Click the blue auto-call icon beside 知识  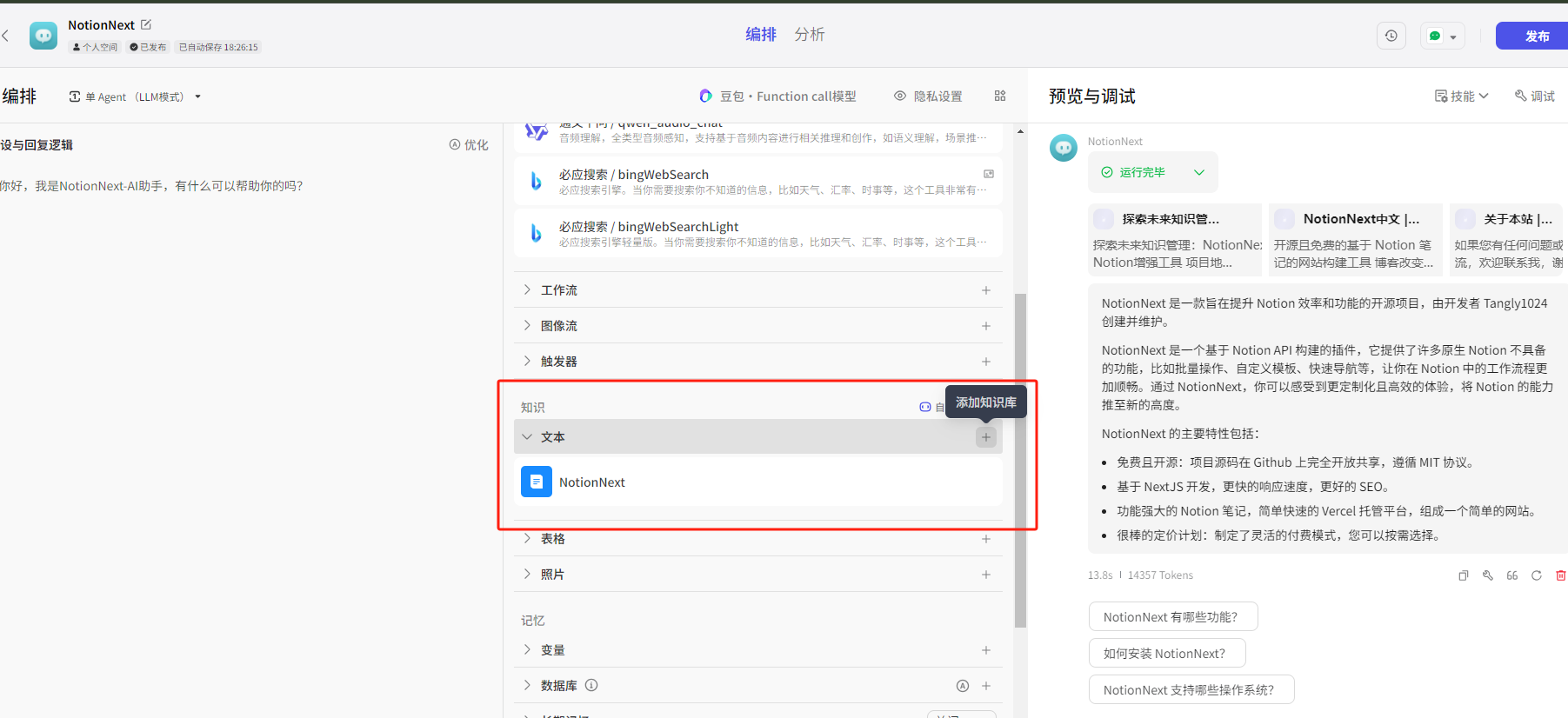pyautogui.click(x=925, y=407)
